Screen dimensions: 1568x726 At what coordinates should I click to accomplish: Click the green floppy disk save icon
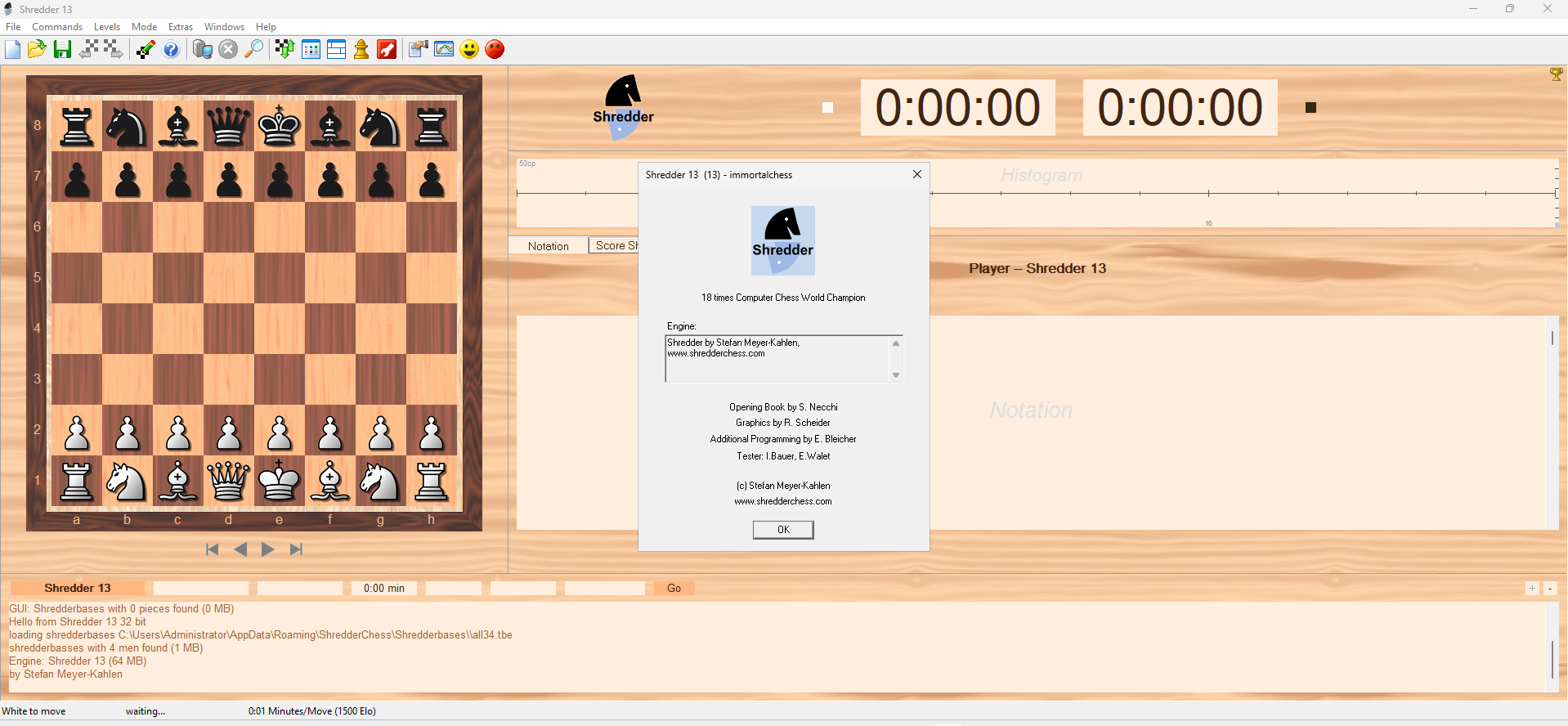62,50
